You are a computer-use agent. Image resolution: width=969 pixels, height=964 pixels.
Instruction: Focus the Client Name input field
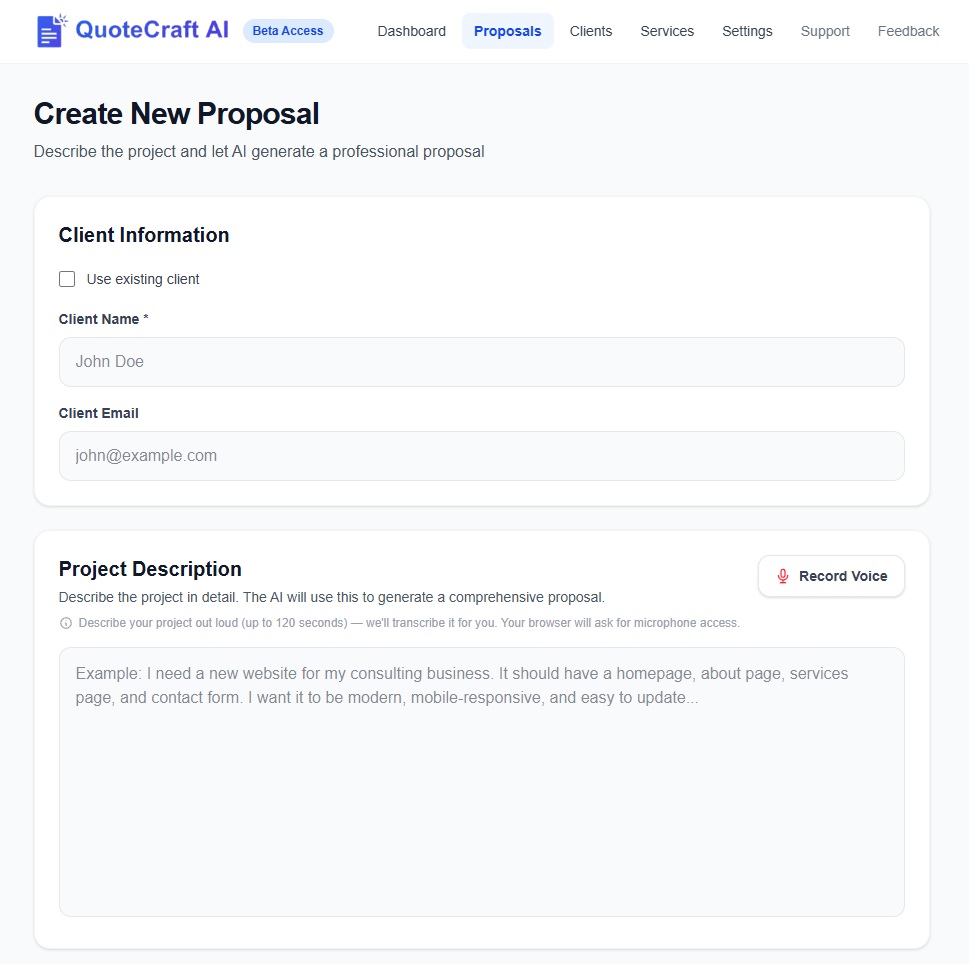coord(482,361)
